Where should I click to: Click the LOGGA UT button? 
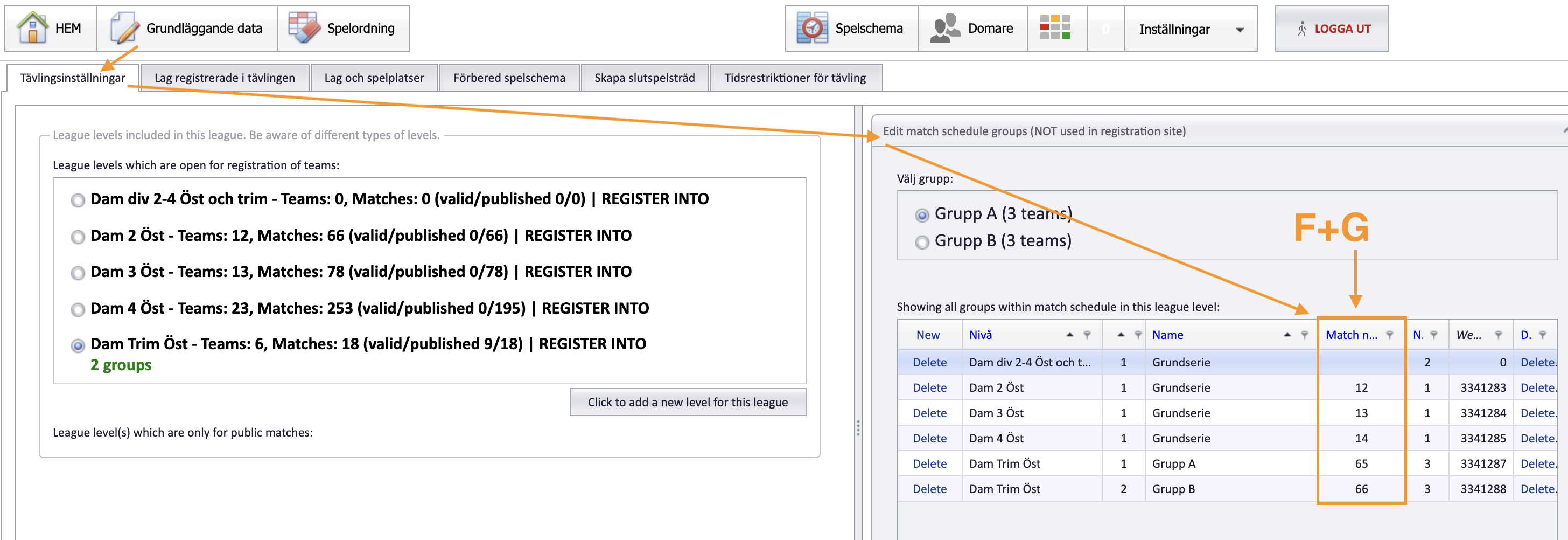[x=1332, y=29]
